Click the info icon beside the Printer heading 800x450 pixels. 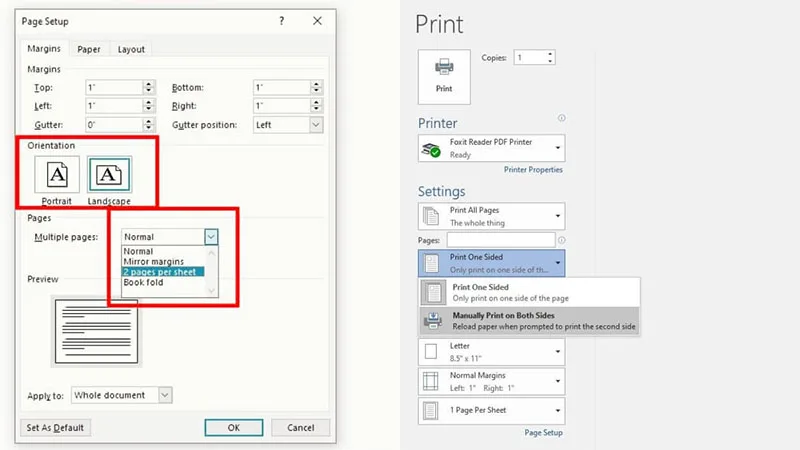561,118
